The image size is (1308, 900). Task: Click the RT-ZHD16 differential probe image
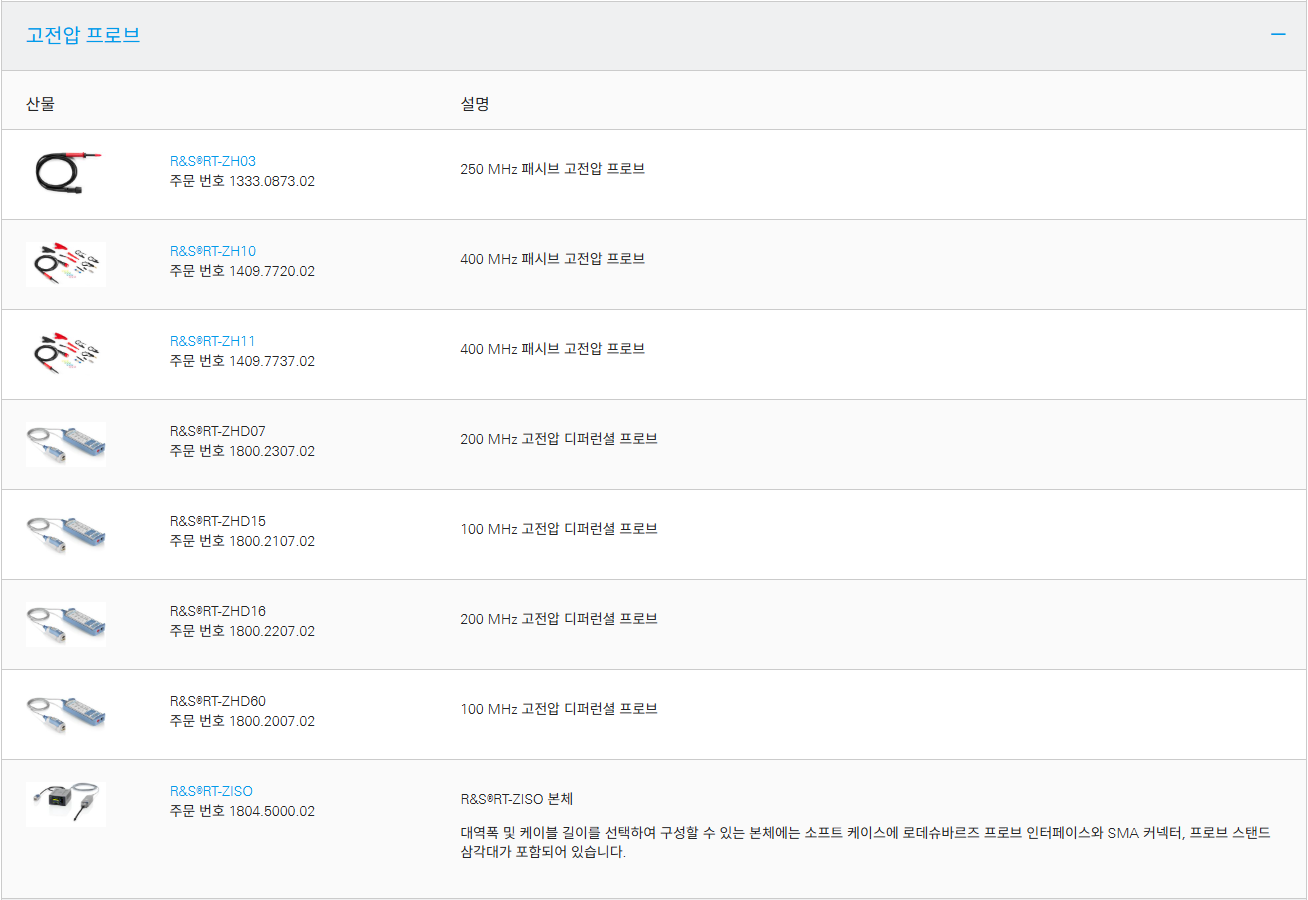point(66,624)
